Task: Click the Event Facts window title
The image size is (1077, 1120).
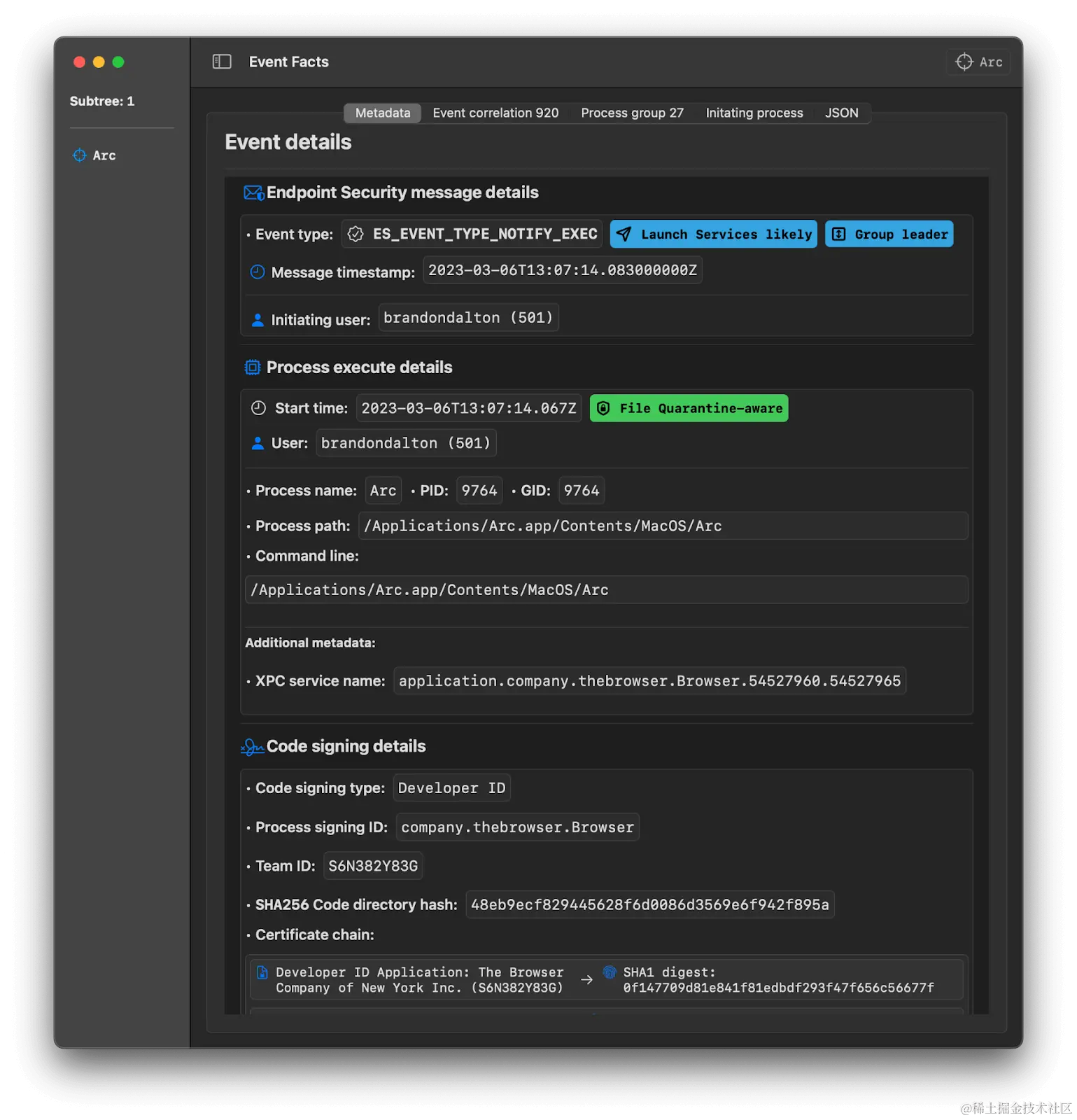Action: click(288, 62)
